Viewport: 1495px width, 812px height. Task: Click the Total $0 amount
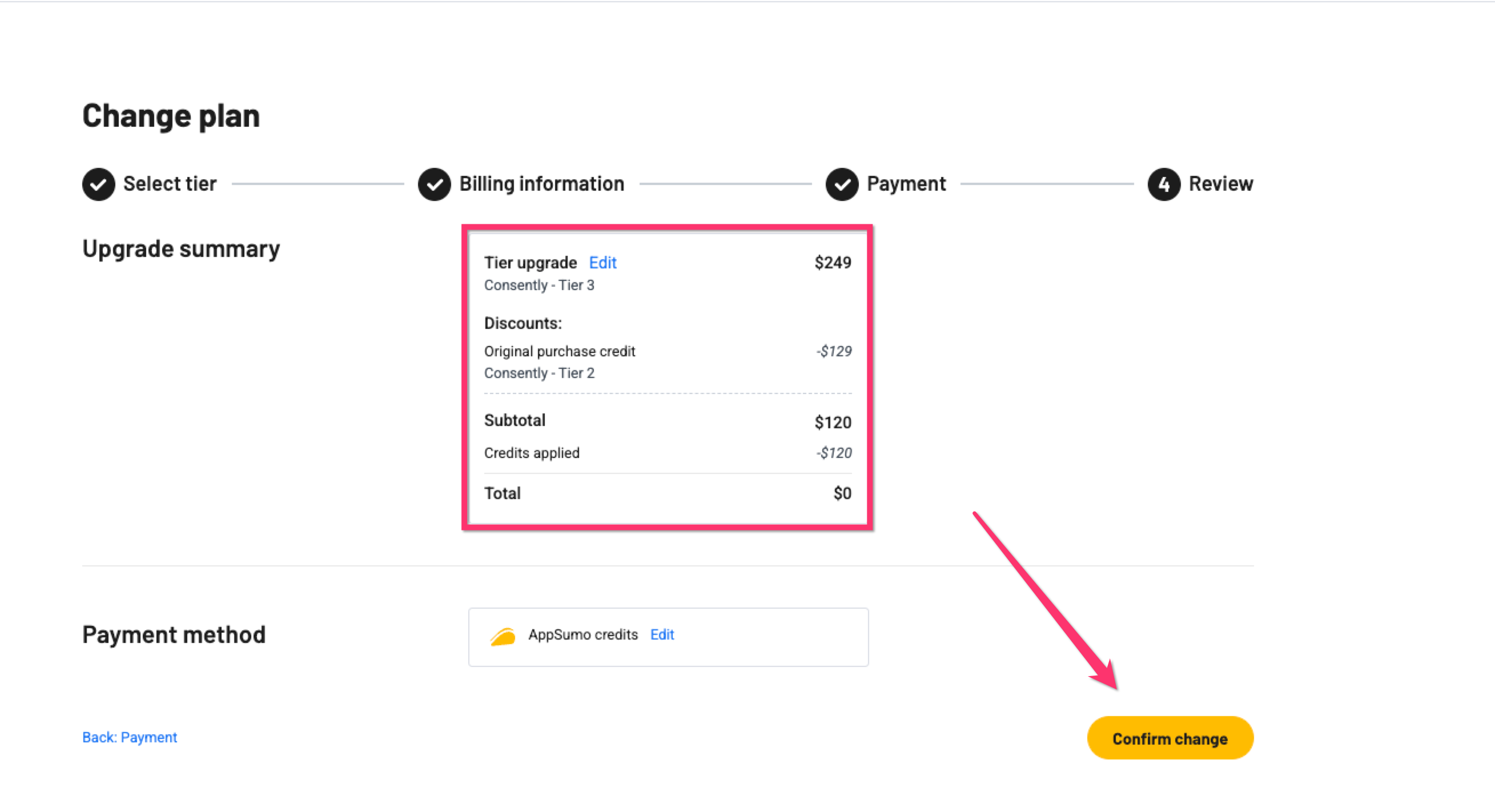click(842, 493)
